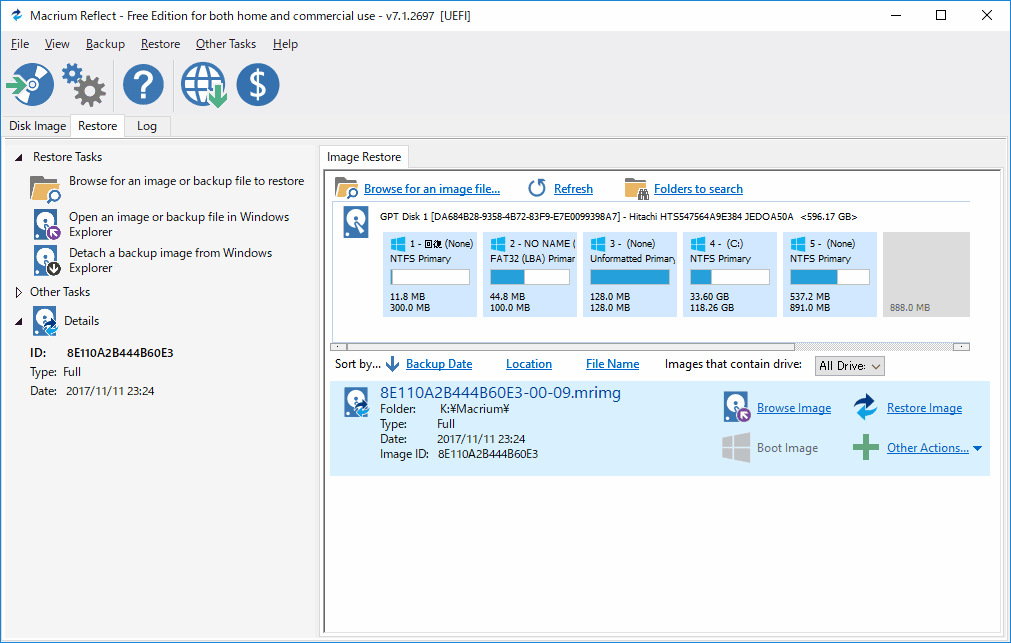The height and width of the screenshot is (643, 1011).
Task: Click the Restore Image blue arrows icon
Action: 865,407
